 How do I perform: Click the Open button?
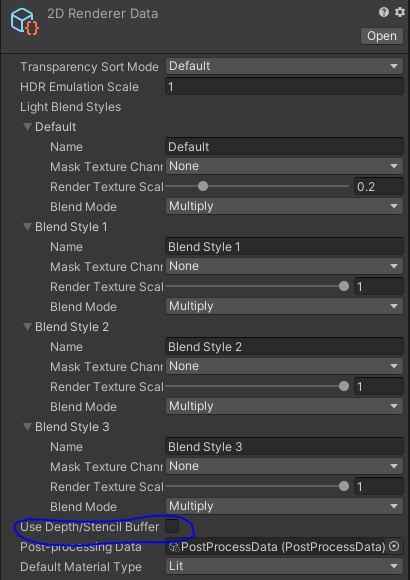click(x=382, y=36)
